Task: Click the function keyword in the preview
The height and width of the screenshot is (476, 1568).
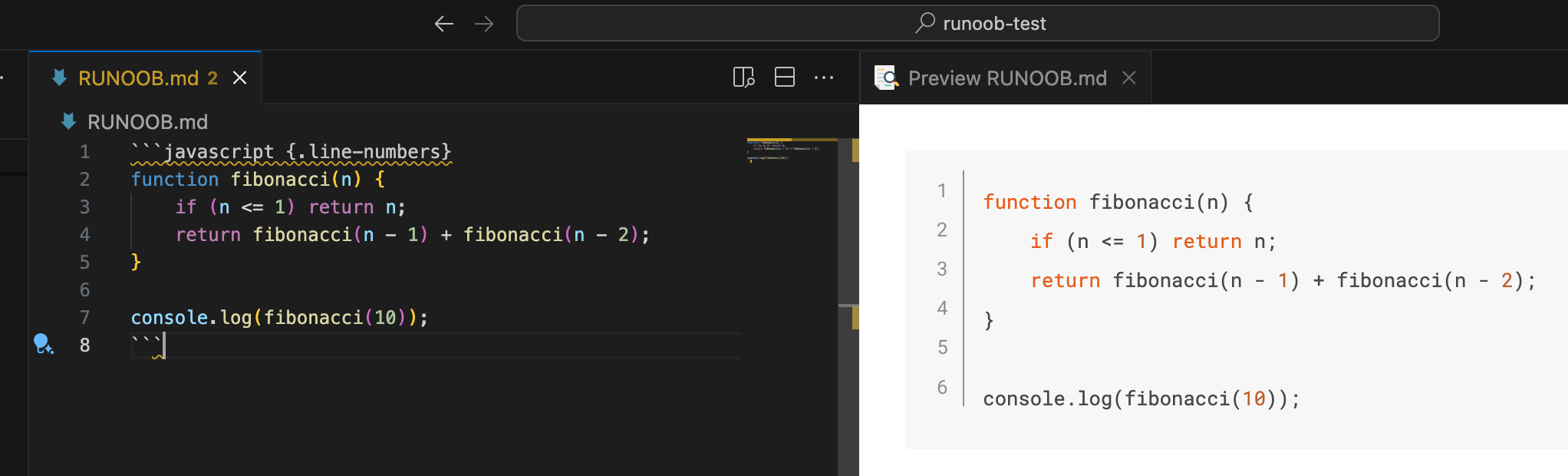Action: pos(1029,203)
